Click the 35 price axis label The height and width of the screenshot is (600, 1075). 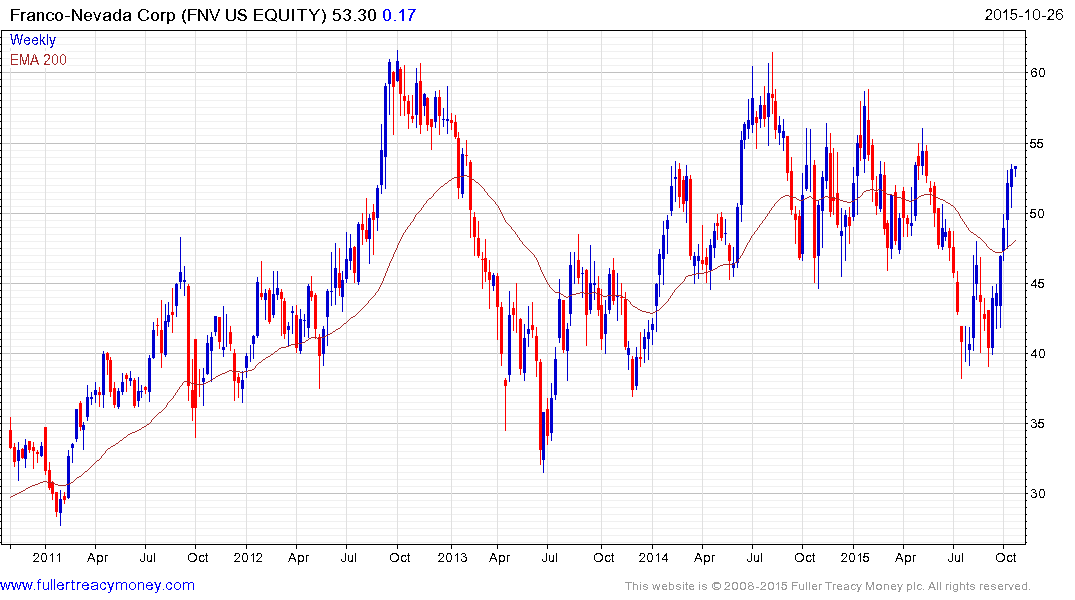1037,424
